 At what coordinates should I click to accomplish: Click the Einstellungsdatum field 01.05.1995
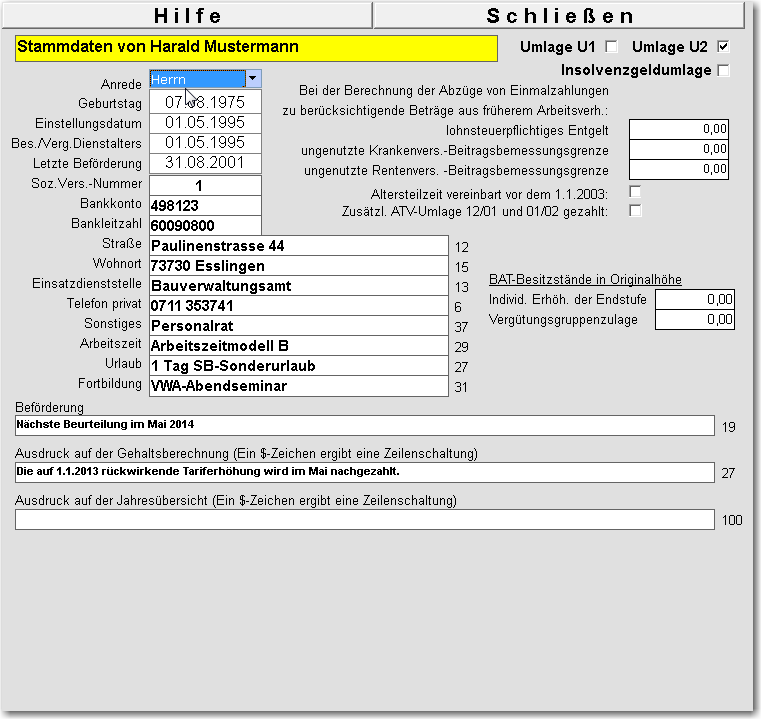click(205, 123)
